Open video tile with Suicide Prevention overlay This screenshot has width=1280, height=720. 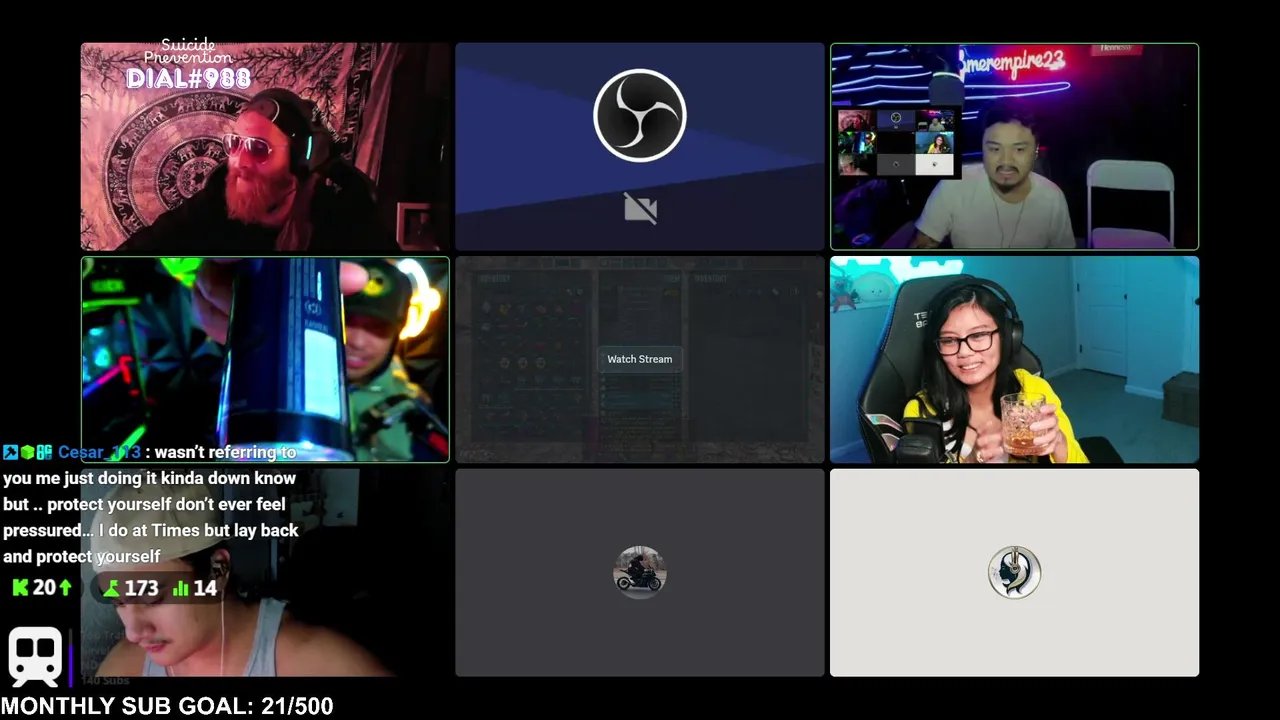tap(265, 146)
